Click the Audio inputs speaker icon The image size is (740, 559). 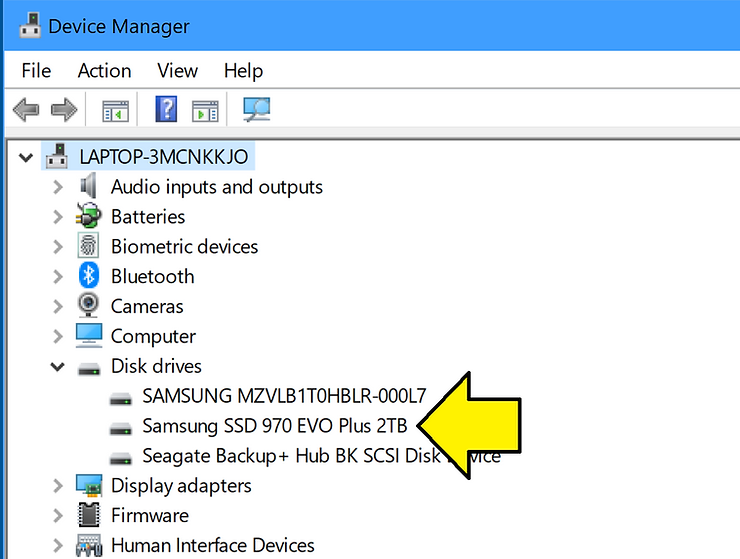tap(88, 186)
